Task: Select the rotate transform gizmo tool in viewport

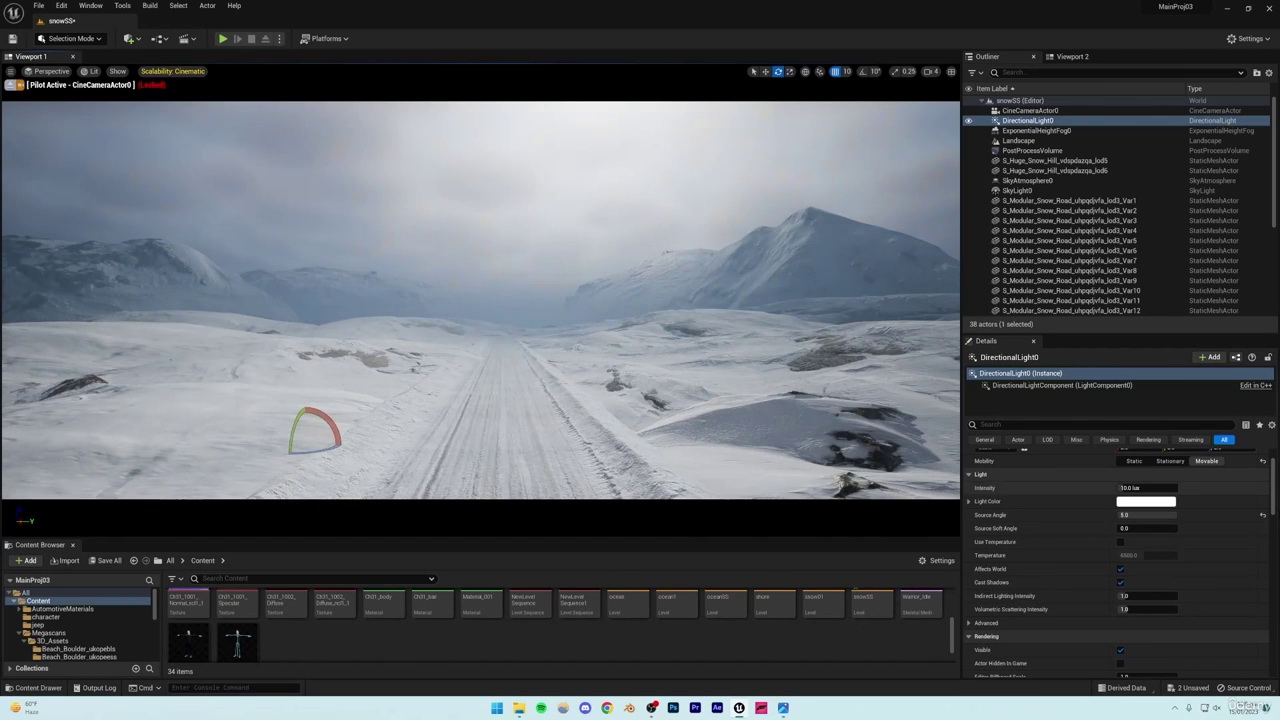Action: pyautogui.click(x=778, y=72)
